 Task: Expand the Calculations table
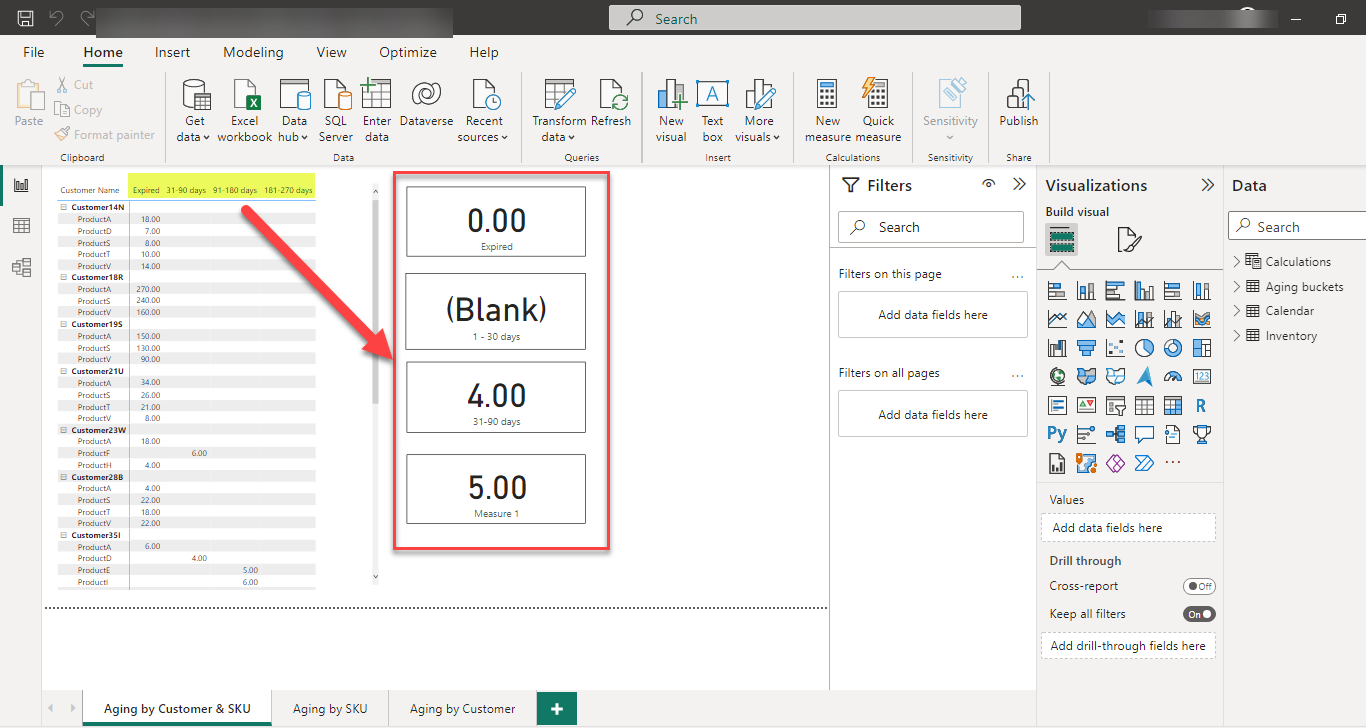1237,261
